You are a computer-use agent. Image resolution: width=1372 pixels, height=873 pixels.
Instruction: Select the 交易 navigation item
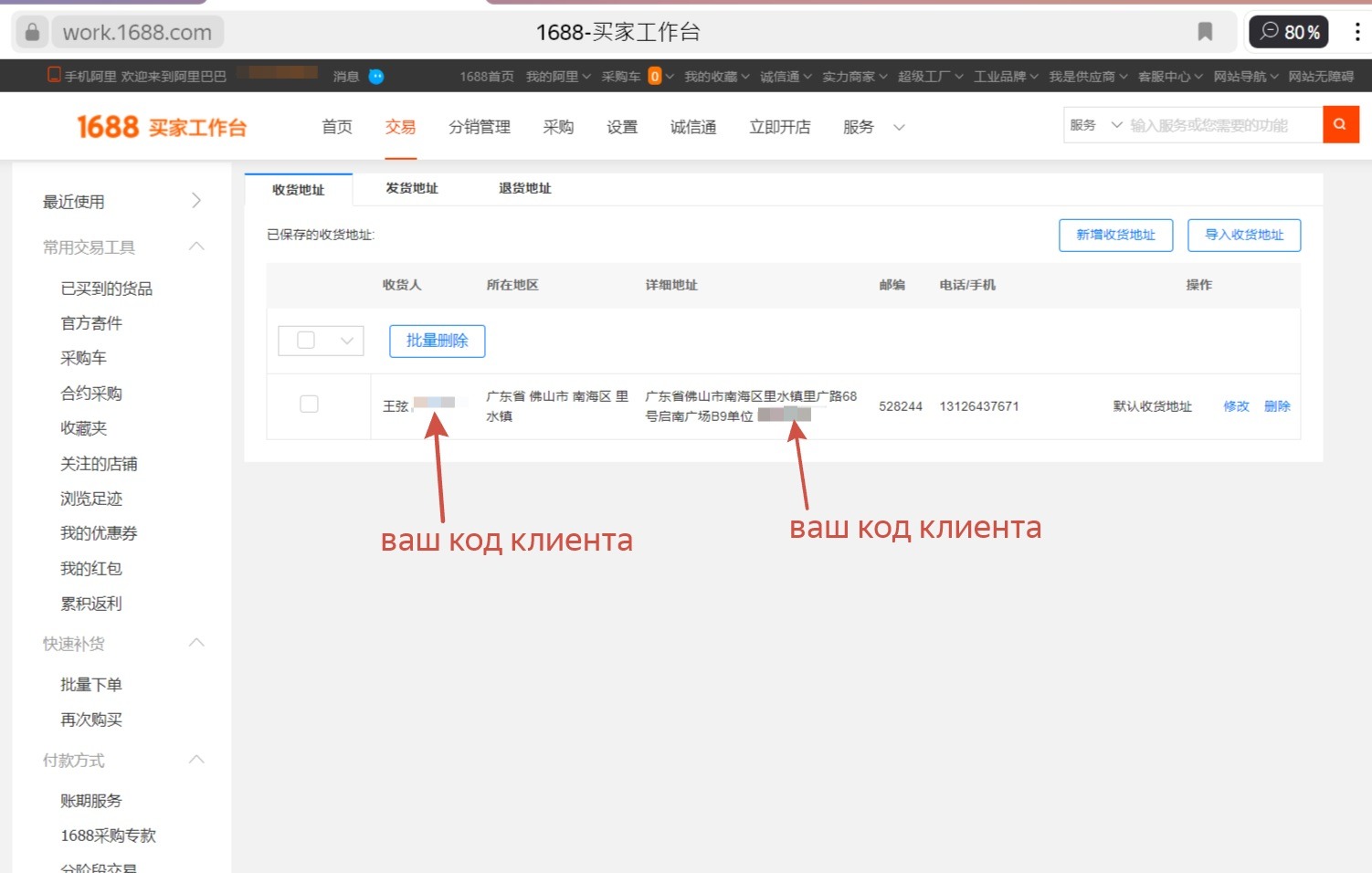400,127
